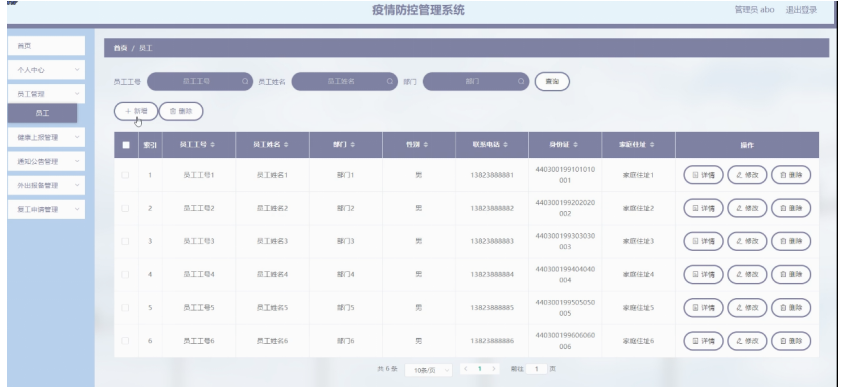The height and width of the screenshot is (389, 849).
Task: Click 修改 for 员工姓名6 row
Action: pos(747,341)
